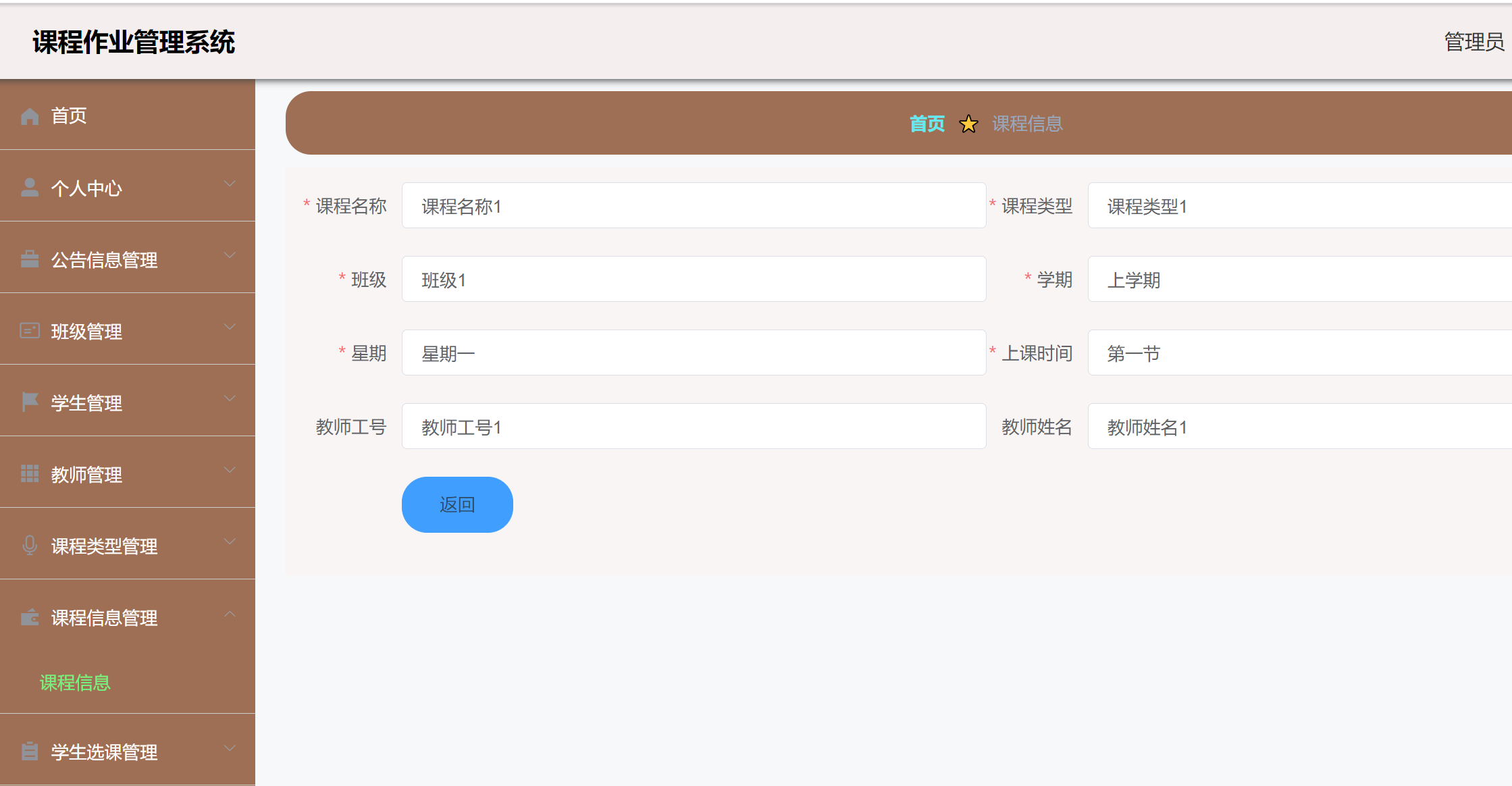Viewport: 1512px width, 786px height.
Task: Open the 首页 breadcrumb link
Action: (928, 124)
